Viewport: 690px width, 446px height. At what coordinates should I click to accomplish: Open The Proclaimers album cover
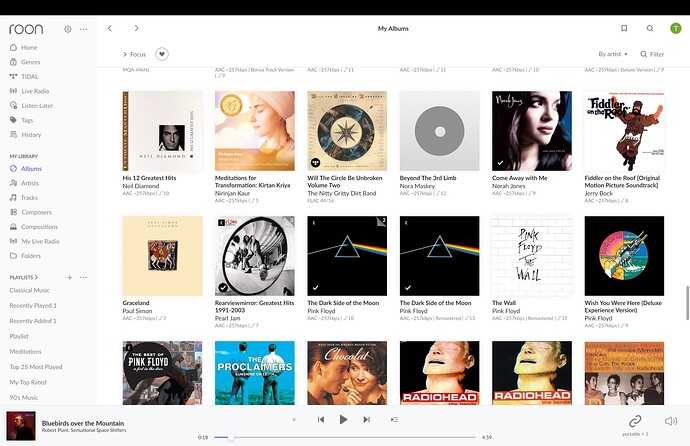[255, 373]
